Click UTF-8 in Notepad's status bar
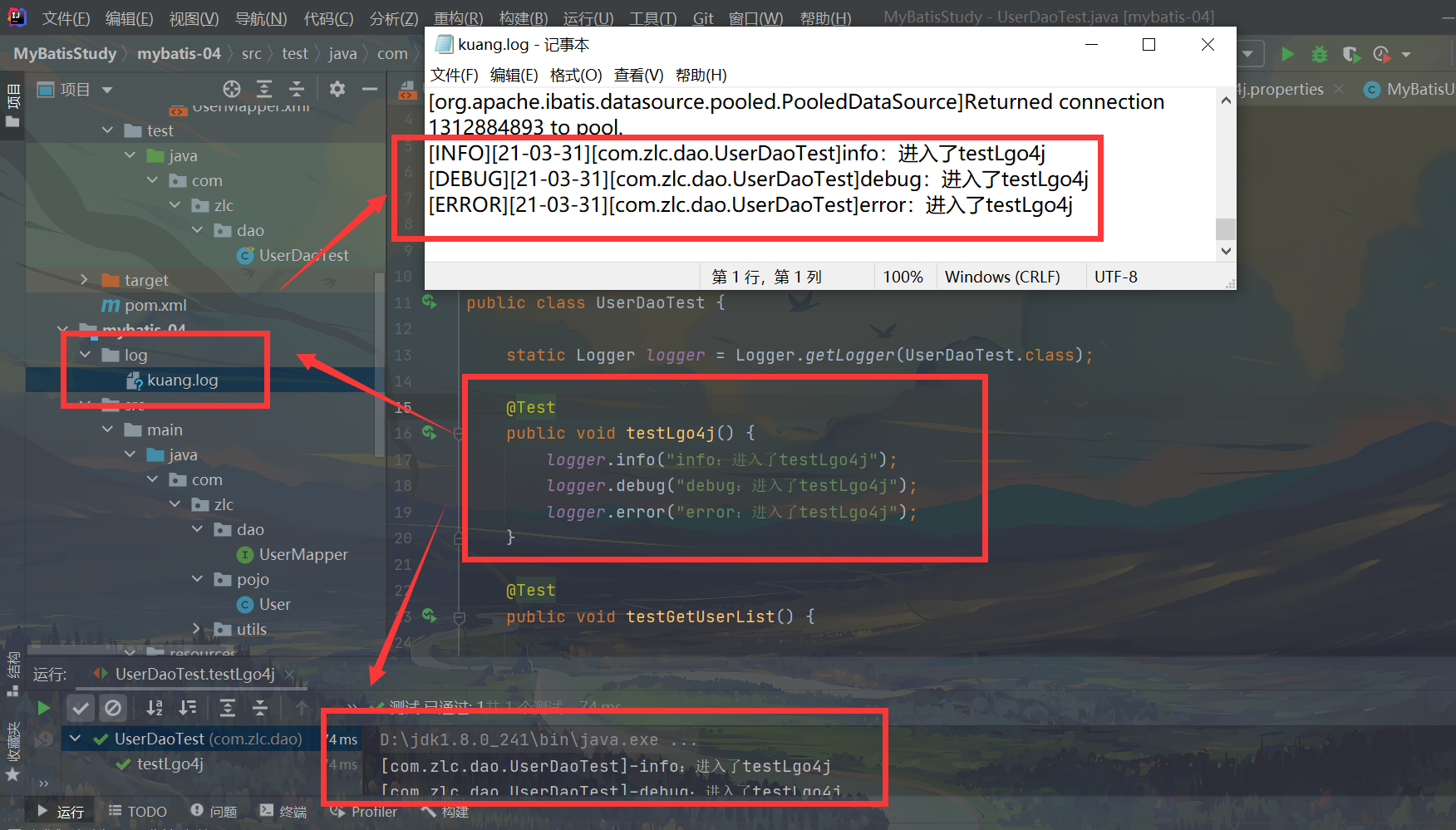This screenshot has width=1456, height=830. click(1116, 276)
